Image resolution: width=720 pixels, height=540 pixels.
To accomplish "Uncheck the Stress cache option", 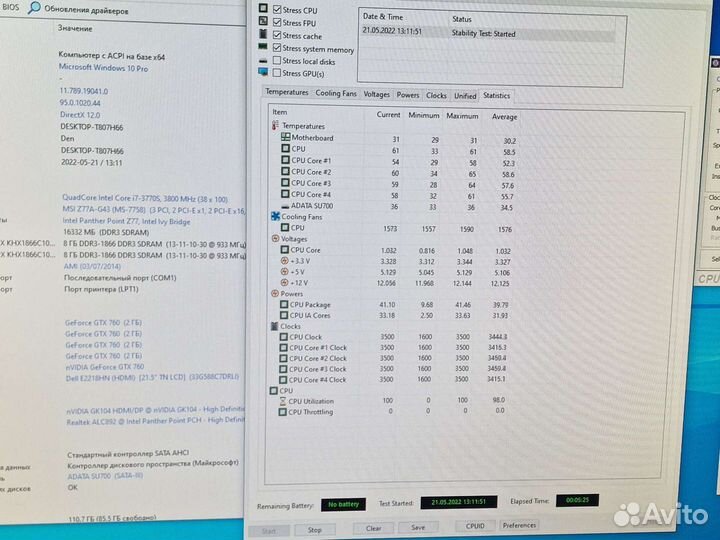I will [277, 35].
